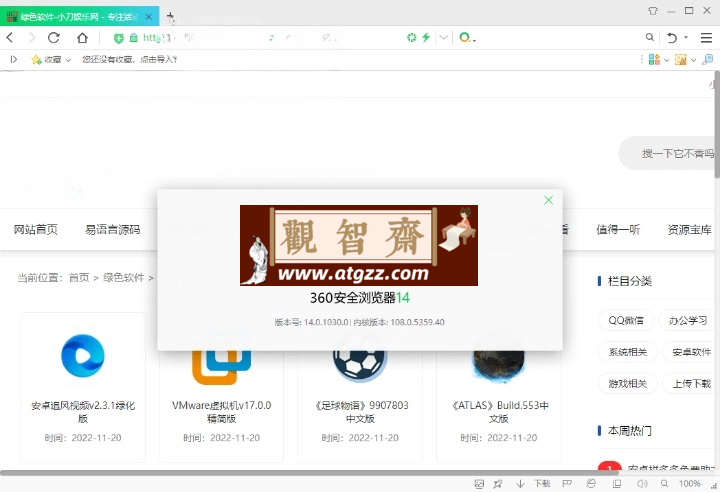Toggle the bookmarks sidebar panel icon
The height and width of the screenshot is (492, 720).
tap(14, 59)
